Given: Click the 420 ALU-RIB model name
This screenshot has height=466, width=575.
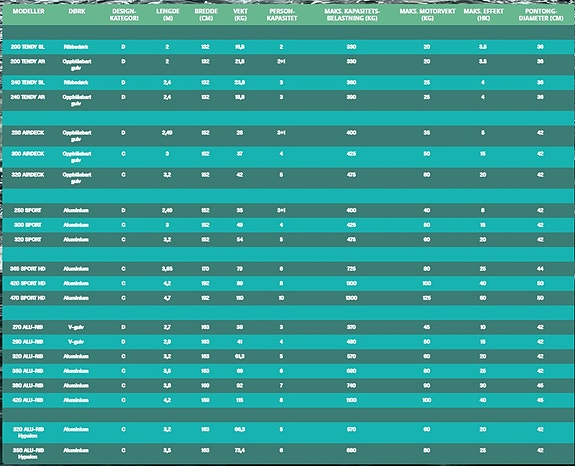Looking at the screenshot, I should coord(28,400).
